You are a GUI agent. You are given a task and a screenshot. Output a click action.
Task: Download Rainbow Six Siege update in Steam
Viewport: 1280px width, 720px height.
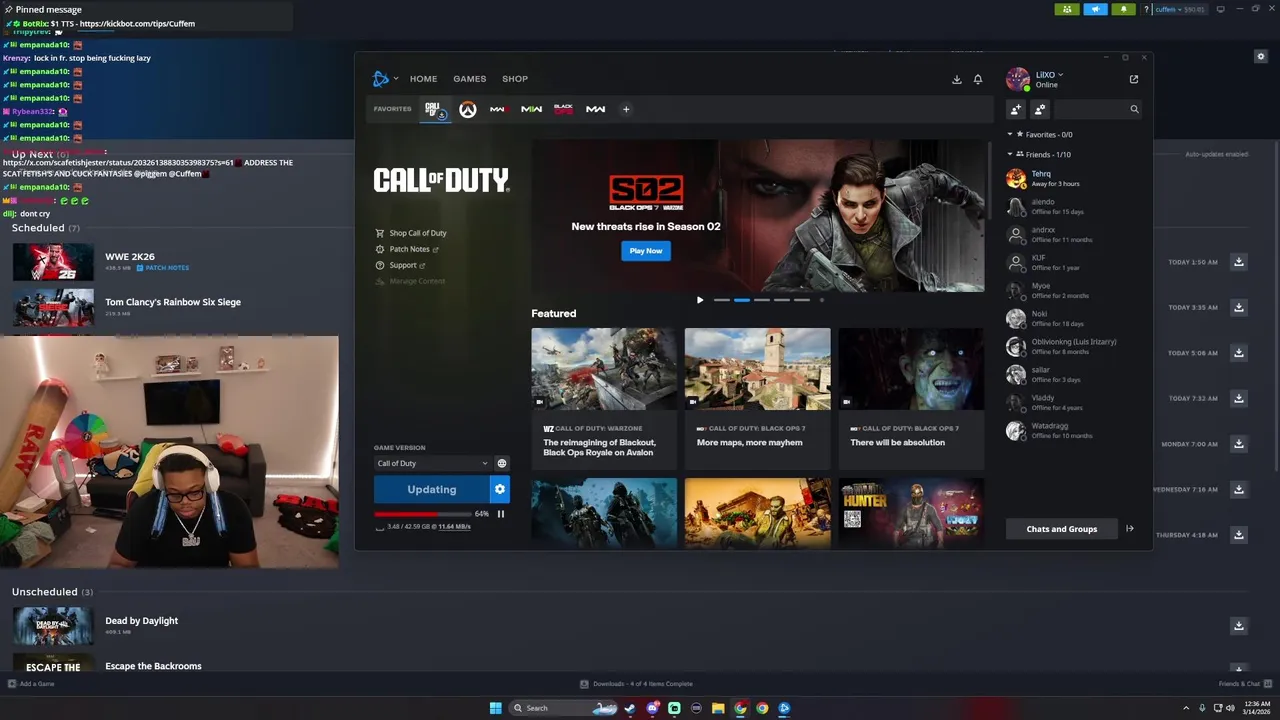pyautogui.click(x=1238, y=307)
